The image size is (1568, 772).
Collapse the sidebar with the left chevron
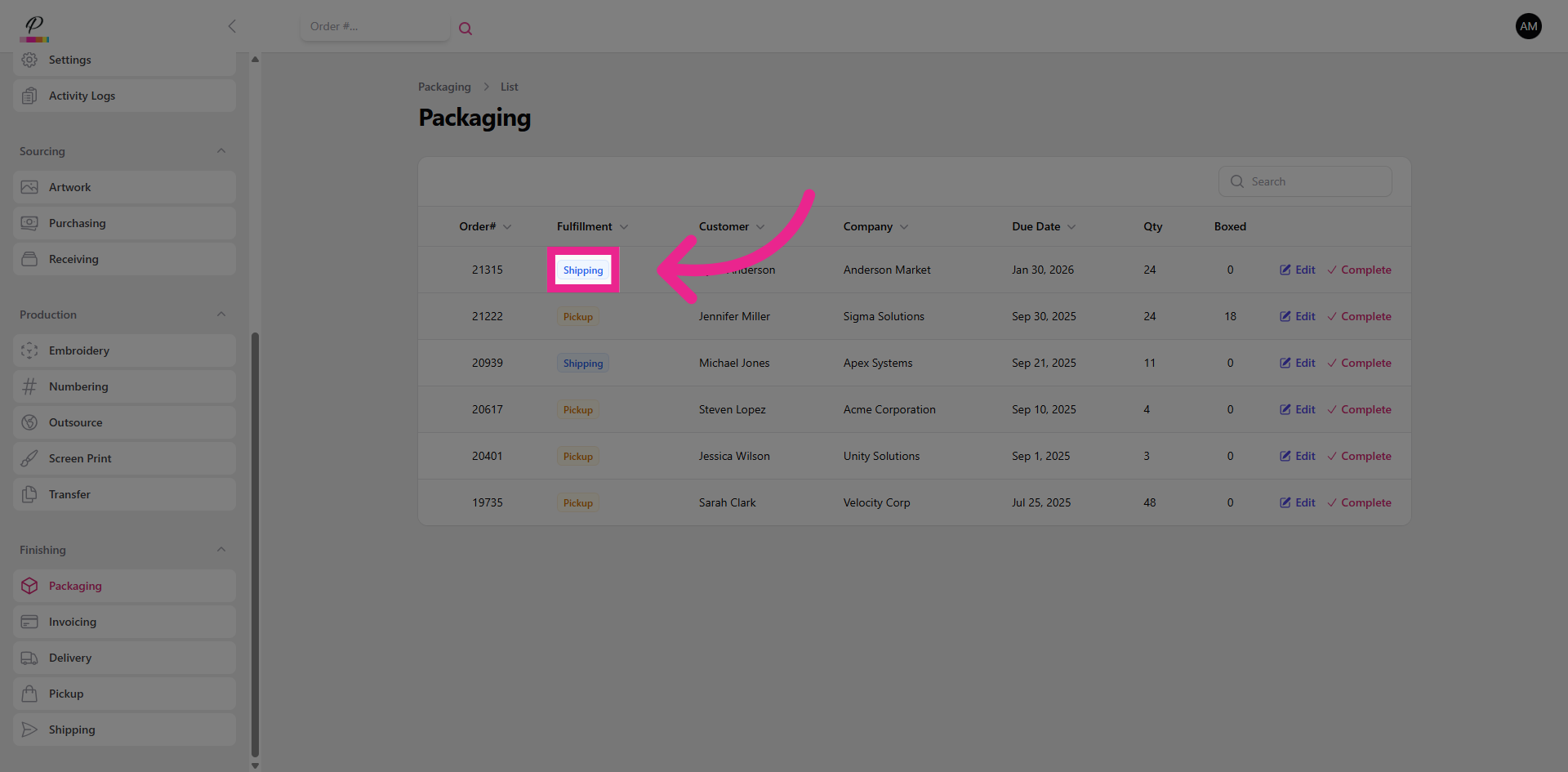click(232, 26)
